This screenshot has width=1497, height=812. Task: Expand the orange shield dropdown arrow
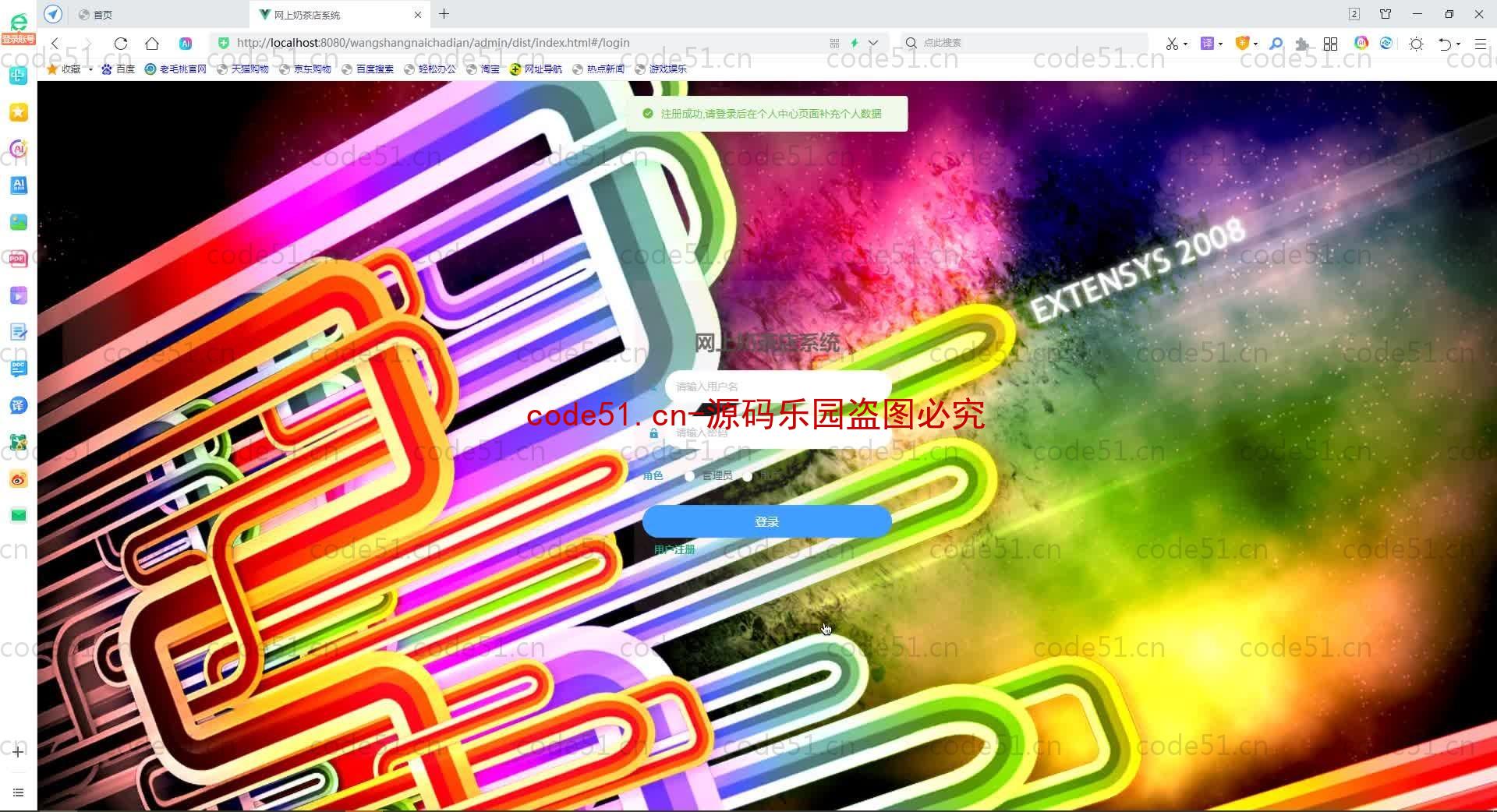pos(1255,44)
